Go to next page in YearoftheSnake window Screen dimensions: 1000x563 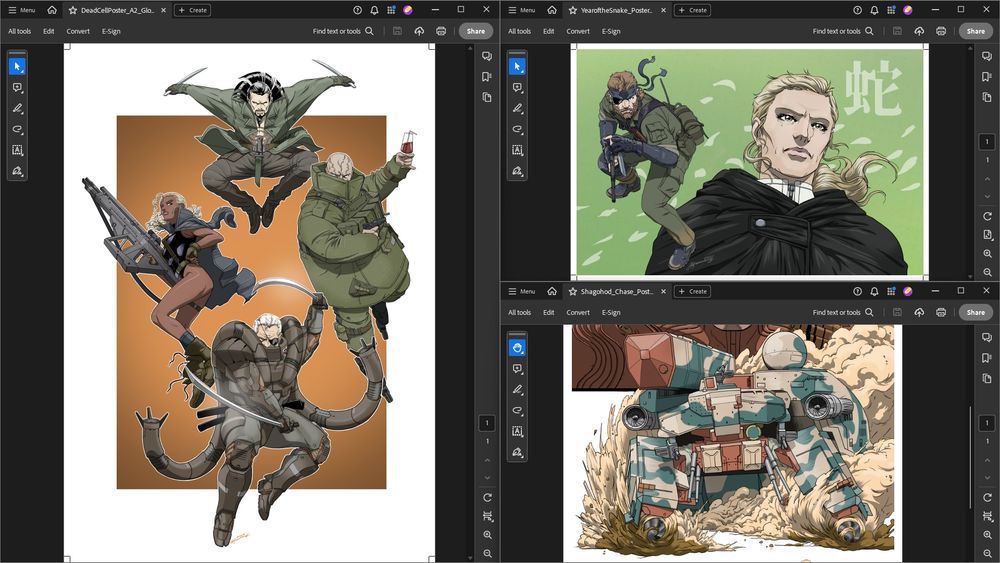(x=987, y=196)
